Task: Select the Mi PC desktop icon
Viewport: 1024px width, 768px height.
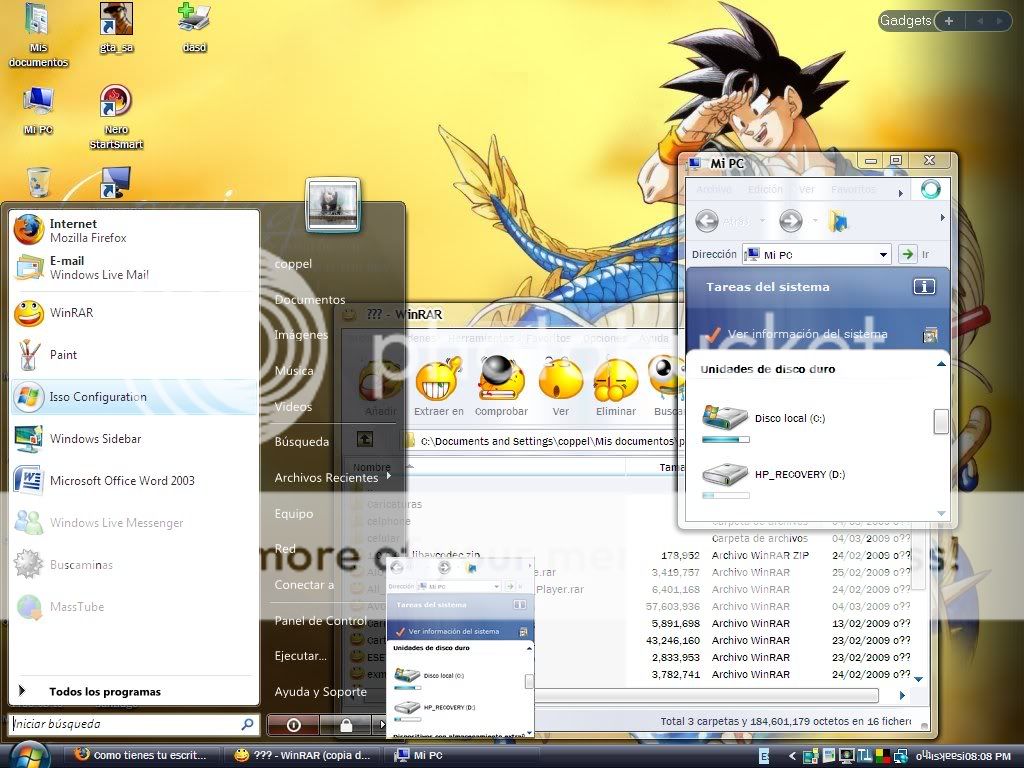Action: point(38,110)
